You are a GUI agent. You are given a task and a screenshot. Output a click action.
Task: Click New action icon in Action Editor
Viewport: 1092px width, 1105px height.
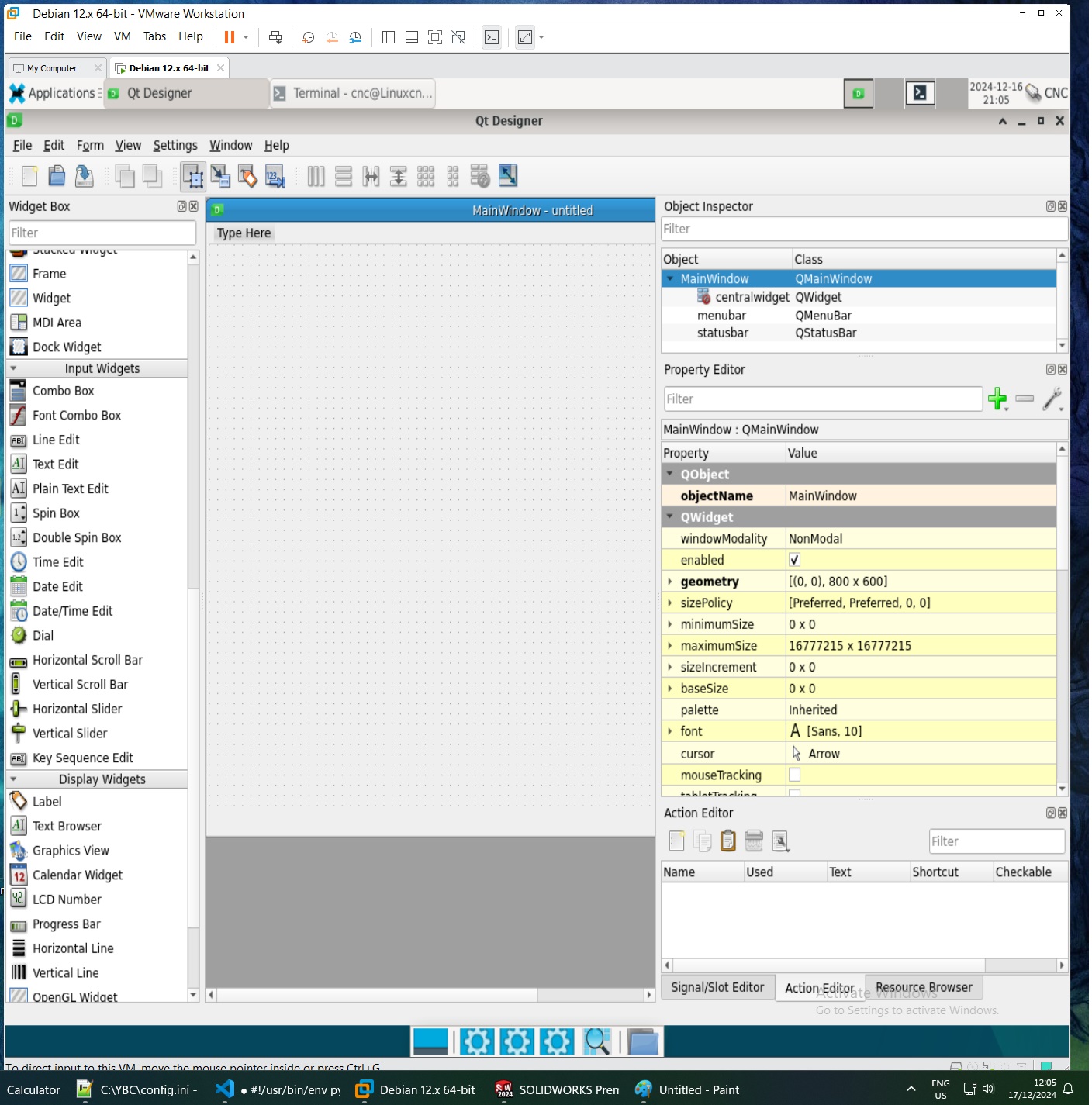(677, 841)
